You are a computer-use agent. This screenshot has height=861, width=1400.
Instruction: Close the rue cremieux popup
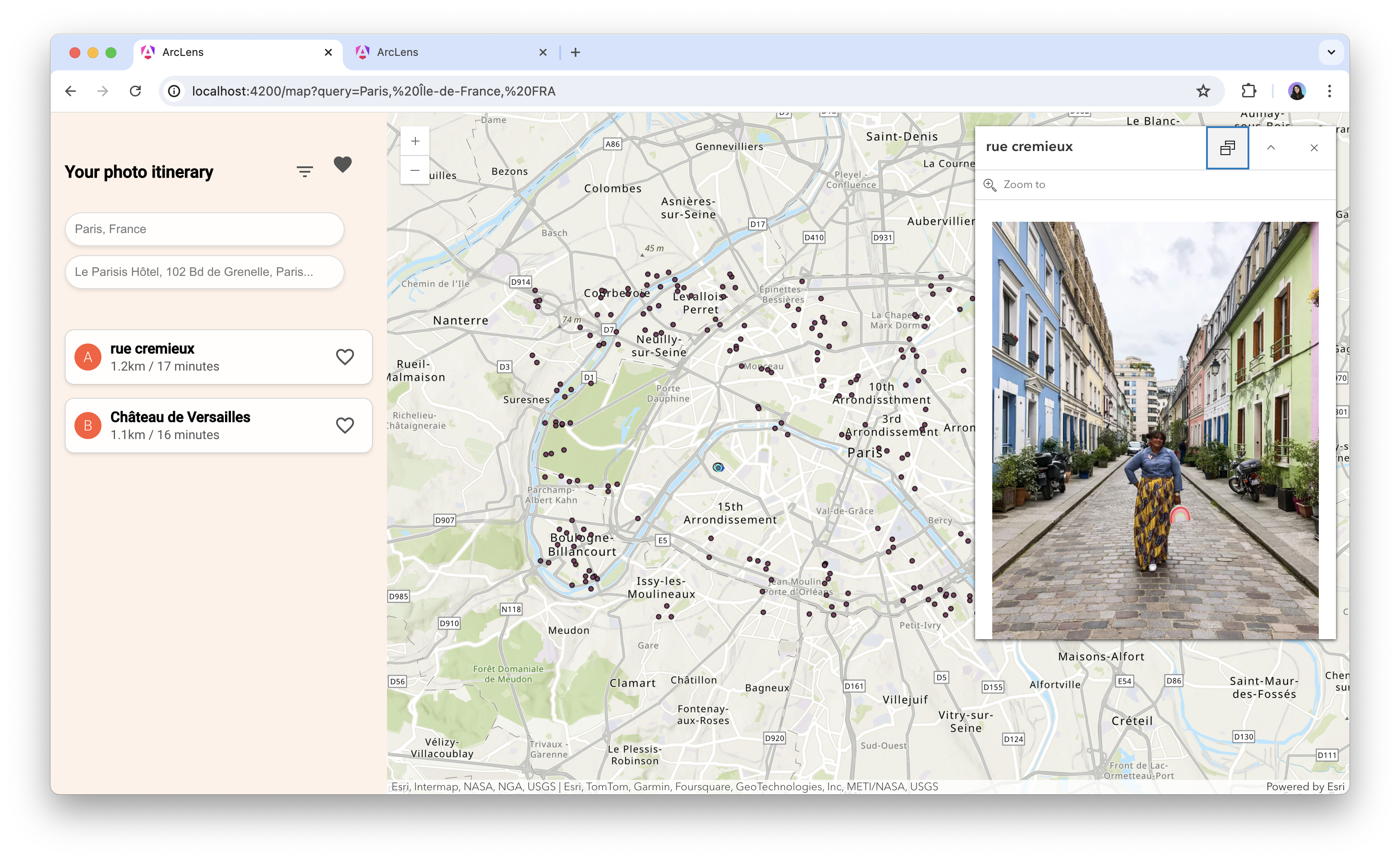coord(1313,148)
